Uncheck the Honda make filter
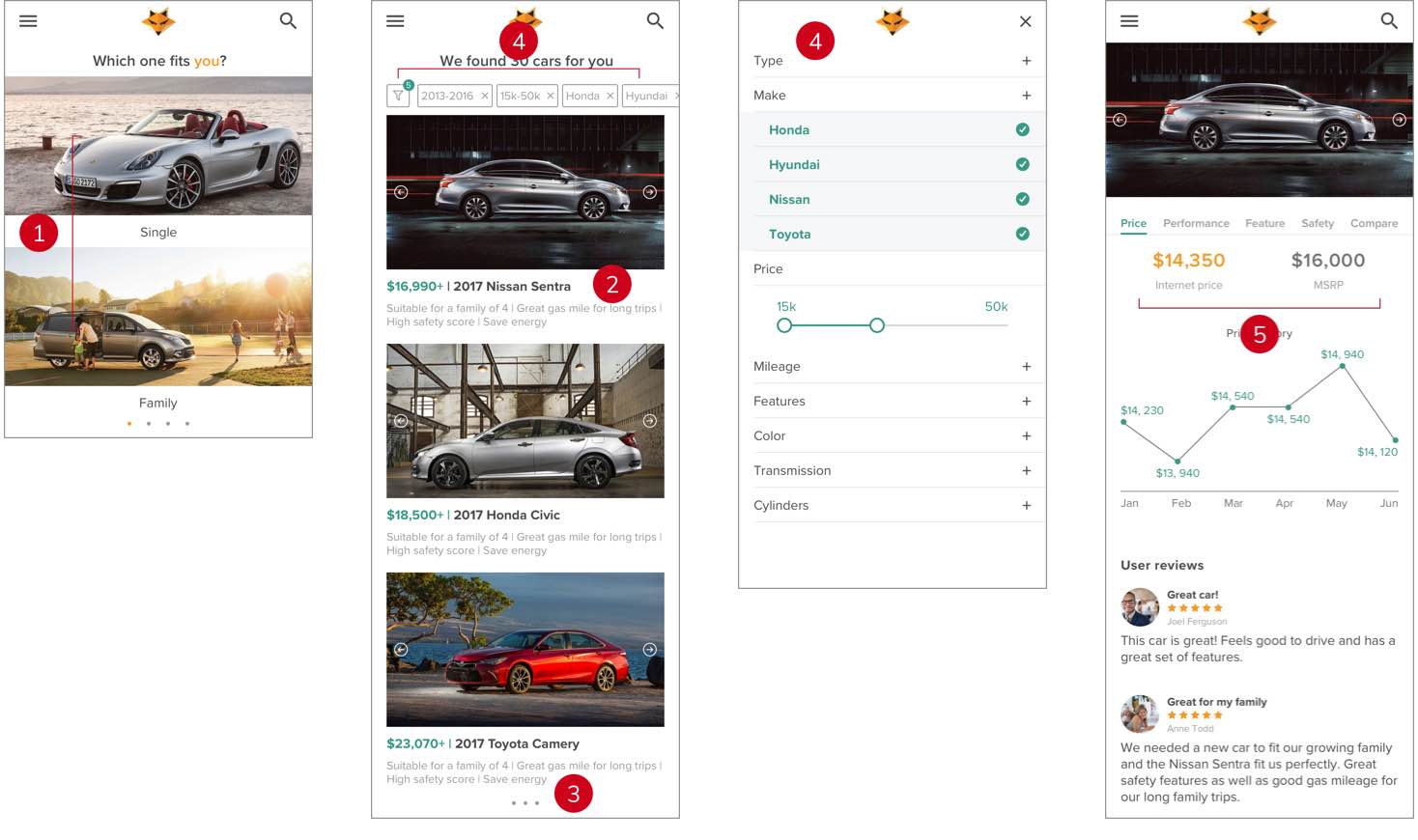 click(1022, 129)
